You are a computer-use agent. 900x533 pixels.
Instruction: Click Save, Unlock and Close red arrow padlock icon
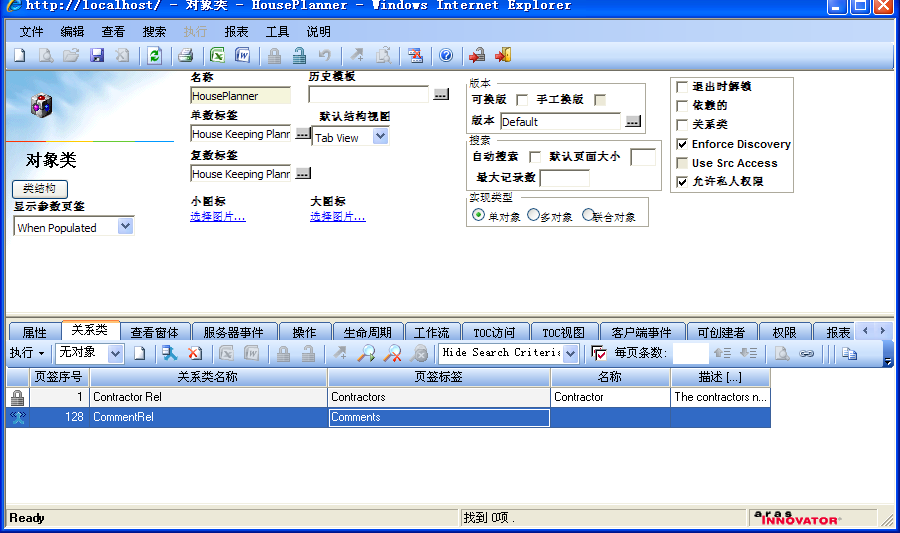coord(477,56)
